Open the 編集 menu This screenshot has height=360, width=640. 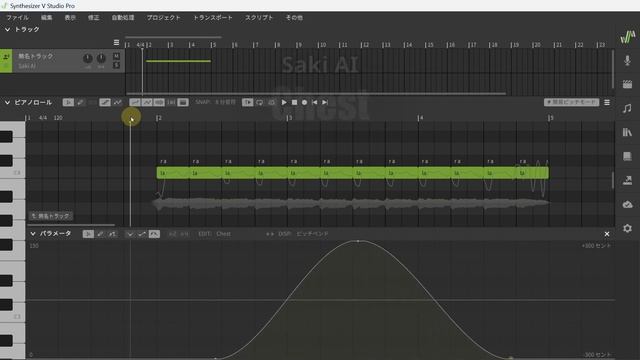(x=47, y=18)
